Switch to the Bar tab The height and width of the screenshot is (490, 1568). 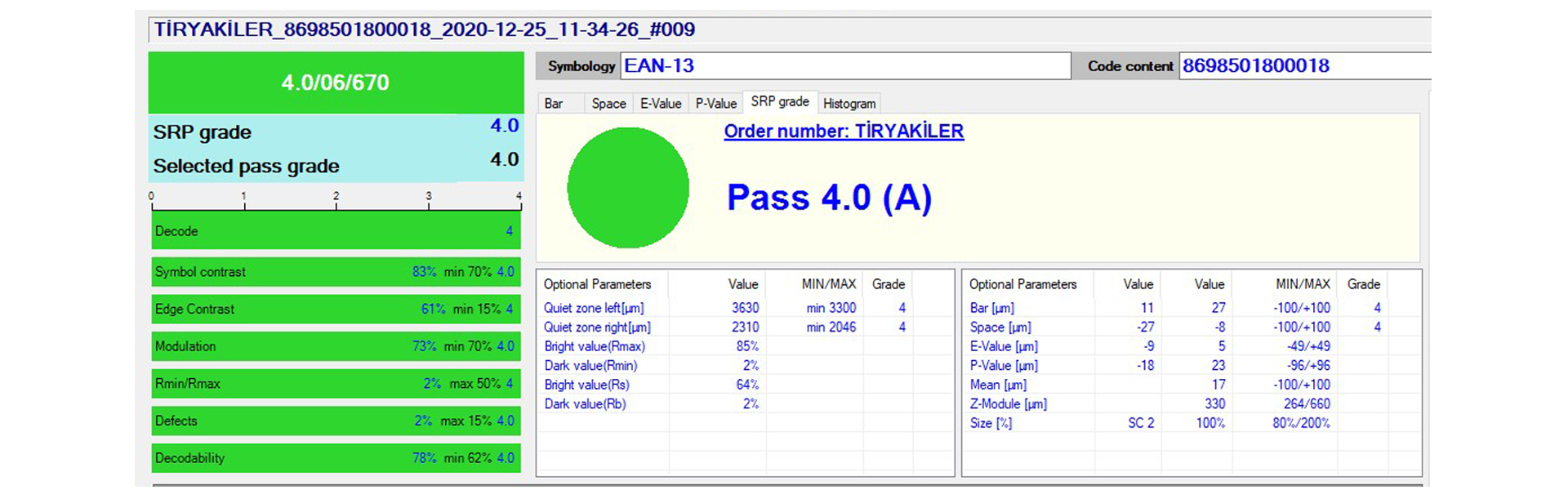[560, 103]
